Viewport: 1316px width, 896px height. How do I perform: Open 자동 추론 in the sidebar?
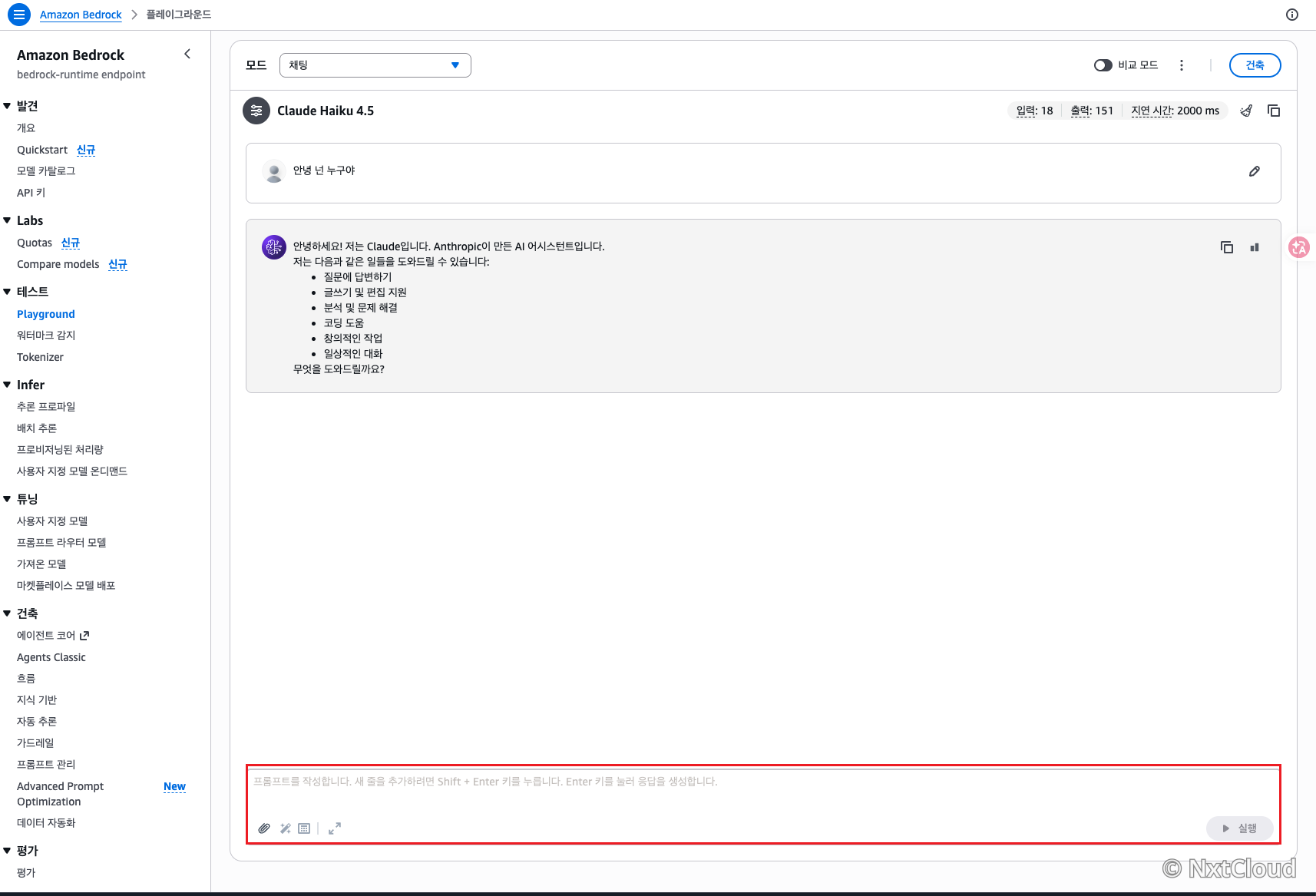coord(37,722)
